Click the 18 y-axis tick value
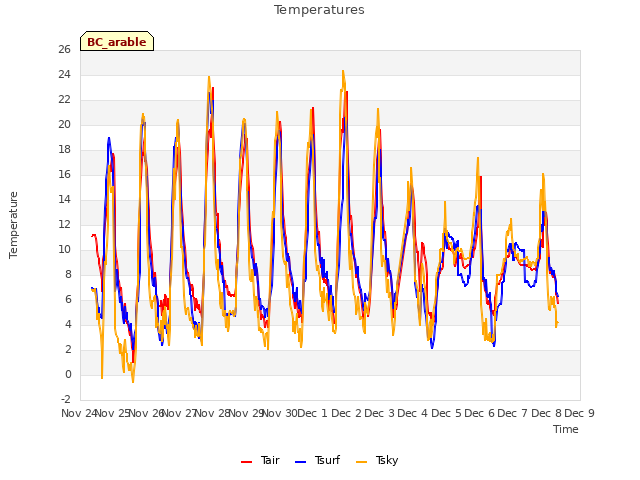Viewport: 640px width, 480px height. point(64,150)
